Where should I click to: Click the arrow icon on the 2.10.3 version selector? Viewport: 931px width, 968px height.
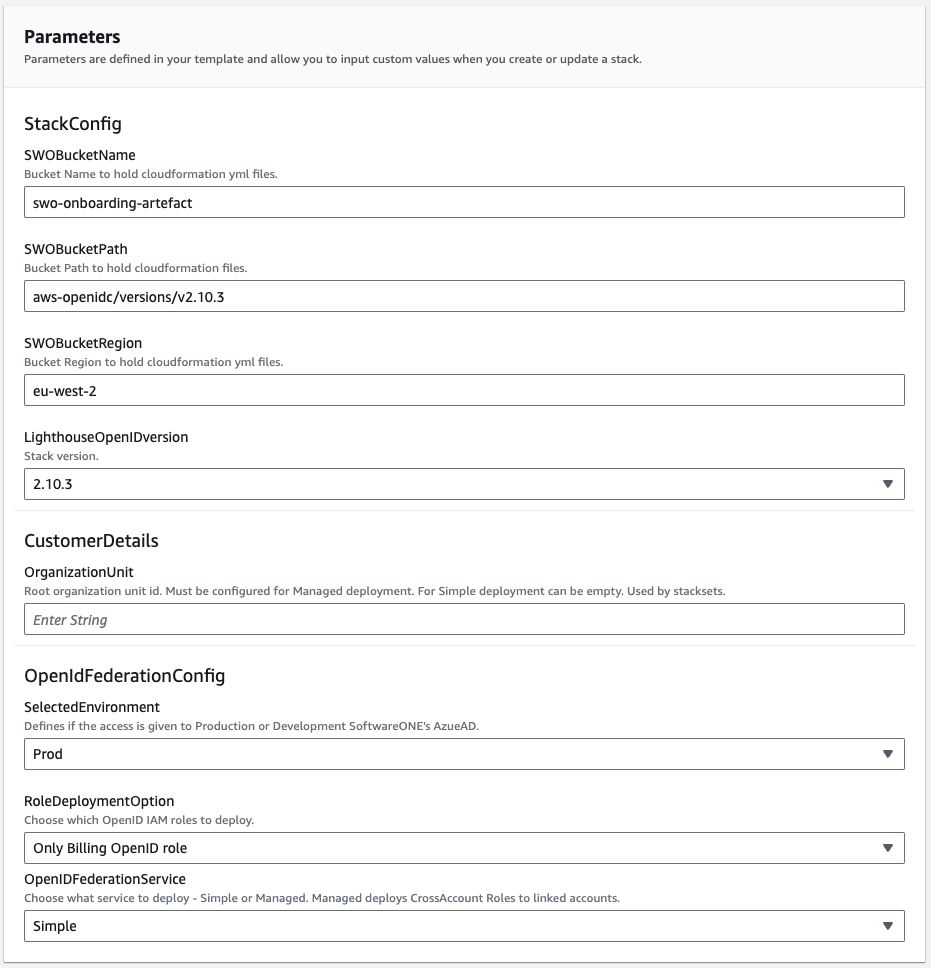click(887, 484)
